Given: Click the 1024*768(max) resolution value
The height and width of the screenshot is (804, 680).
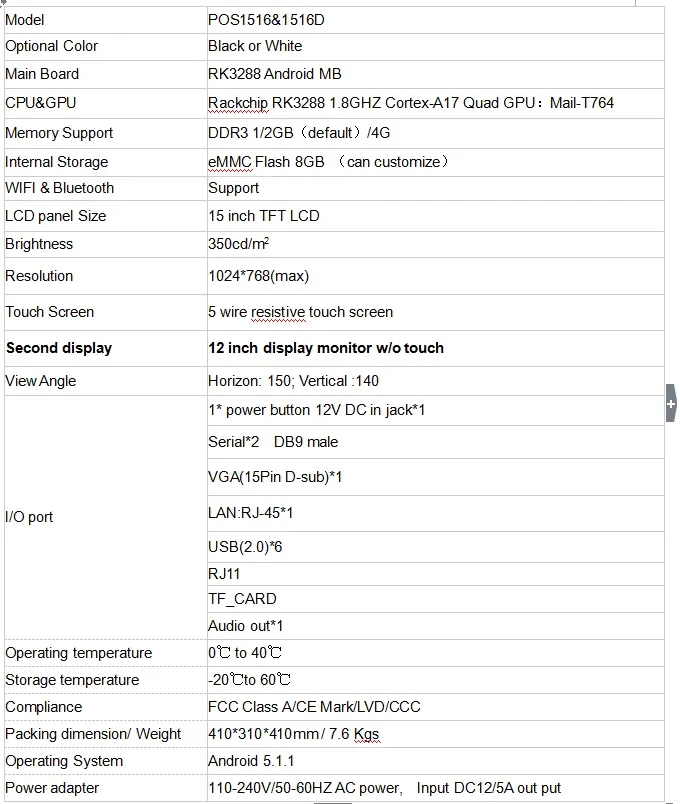Looking at the screenshot, I should (x=259, y=276).
